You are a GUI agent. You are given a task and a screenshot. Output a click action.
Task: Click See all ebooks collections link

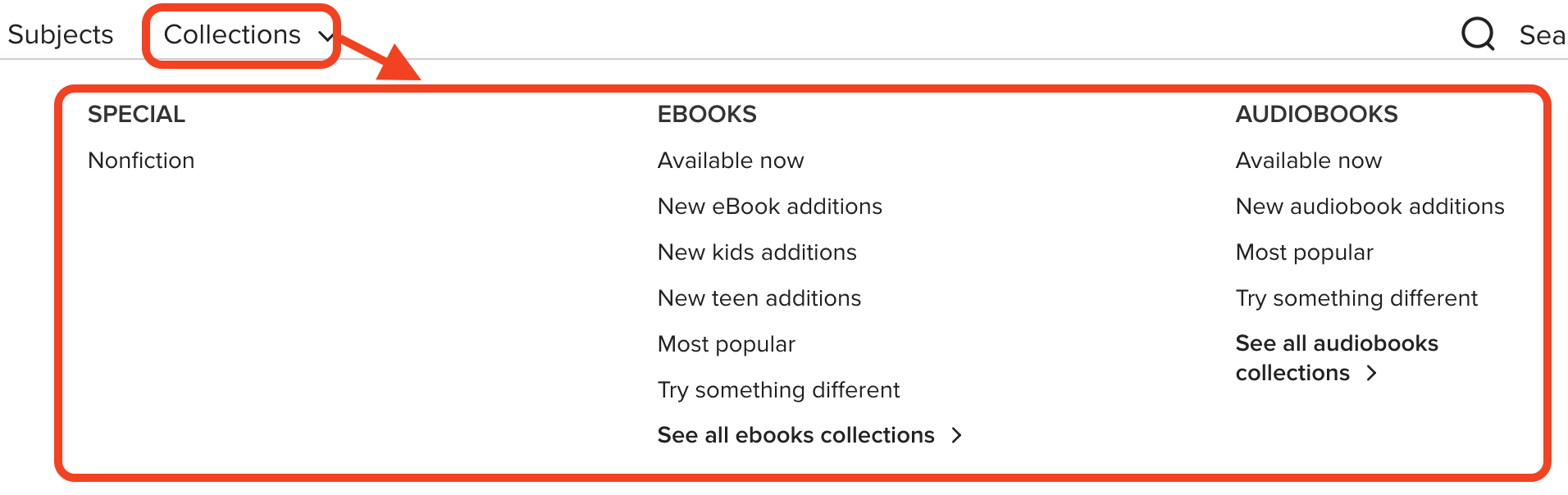pyautogui.click(x=795, y=435)
